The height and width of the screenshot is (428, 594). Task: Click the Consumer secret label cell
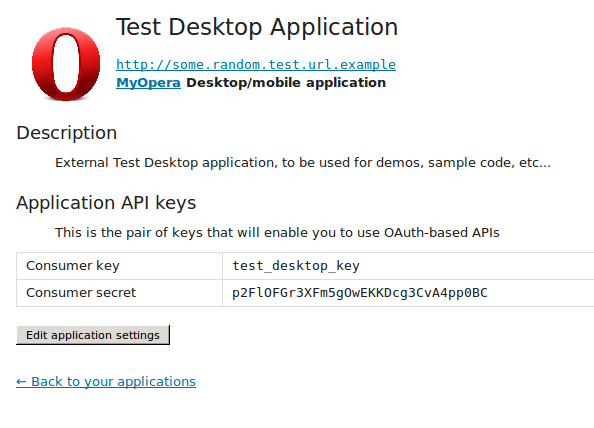pos(119,293)
